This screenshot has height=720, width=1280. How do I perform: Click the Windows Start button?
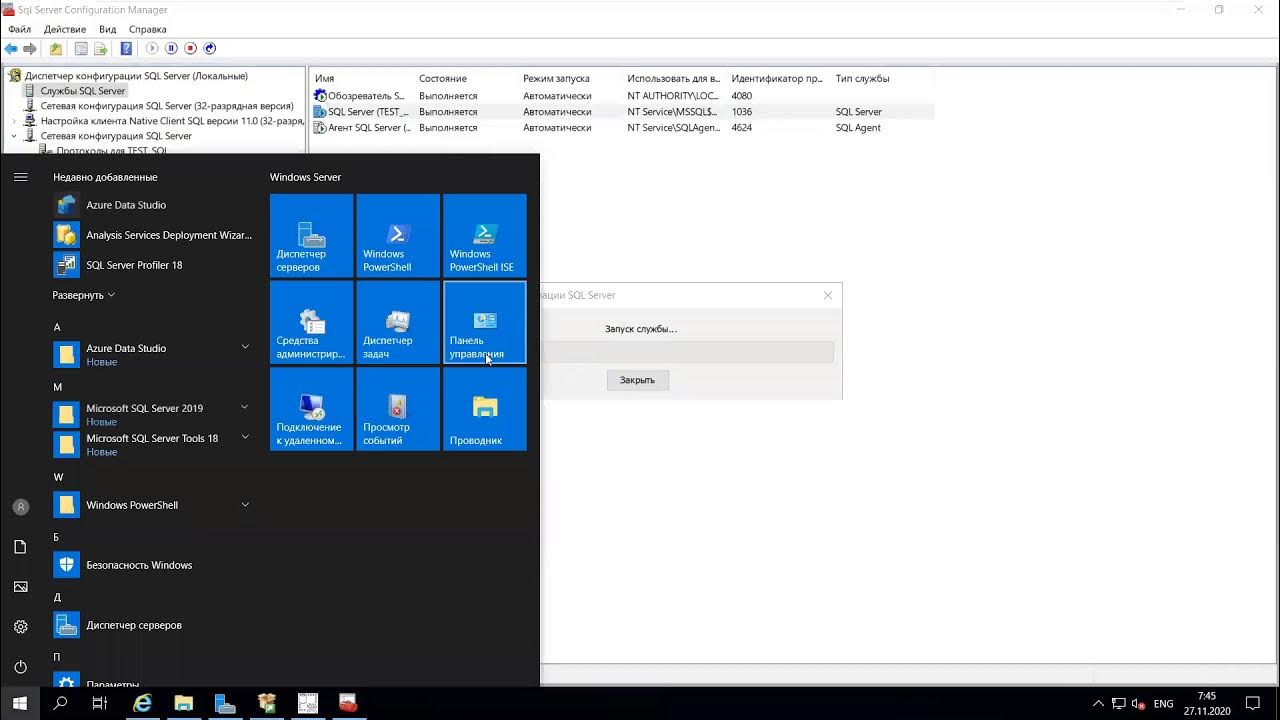tap(20, 703)
